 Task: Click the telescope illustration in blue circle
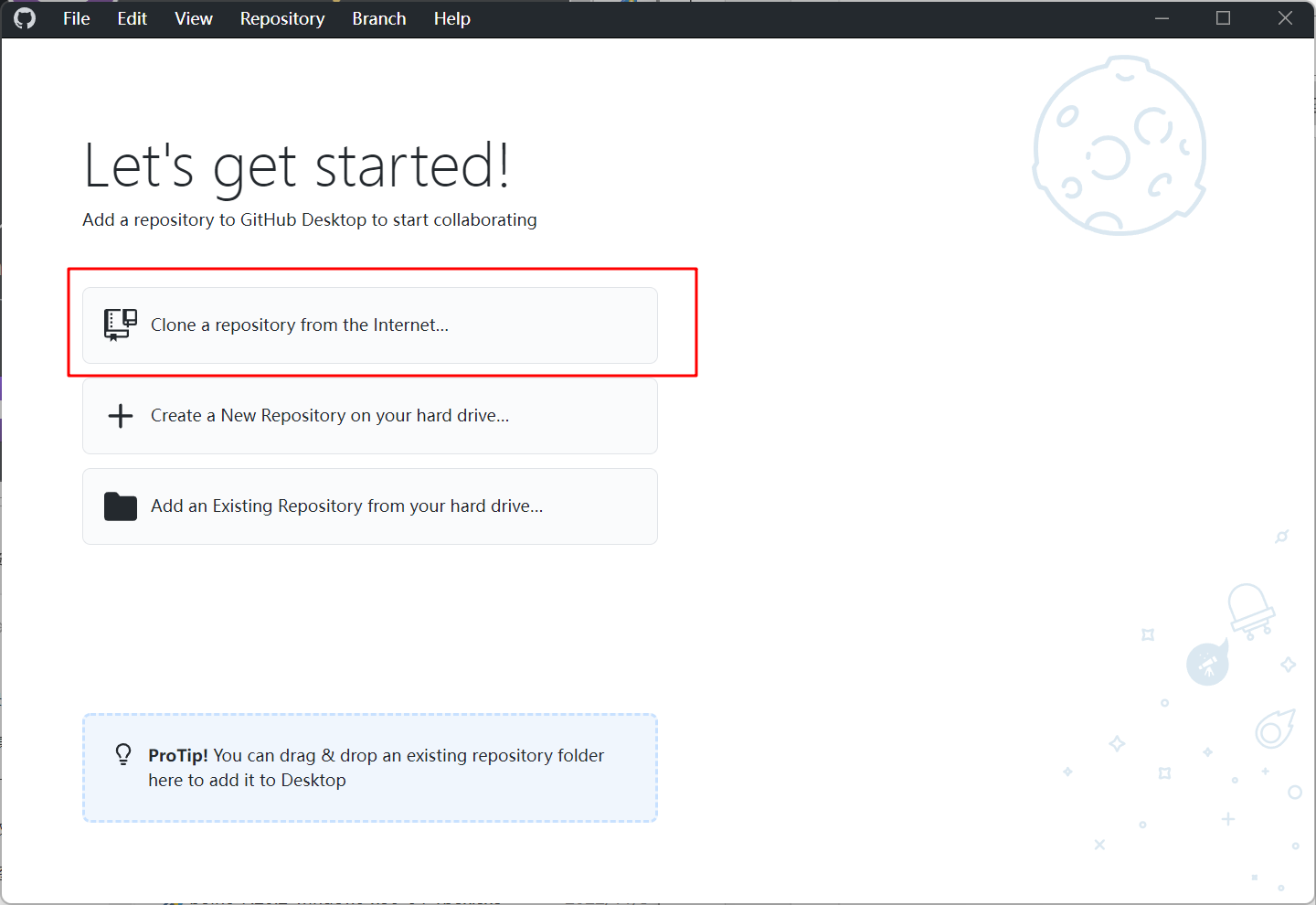(1207, 665)
